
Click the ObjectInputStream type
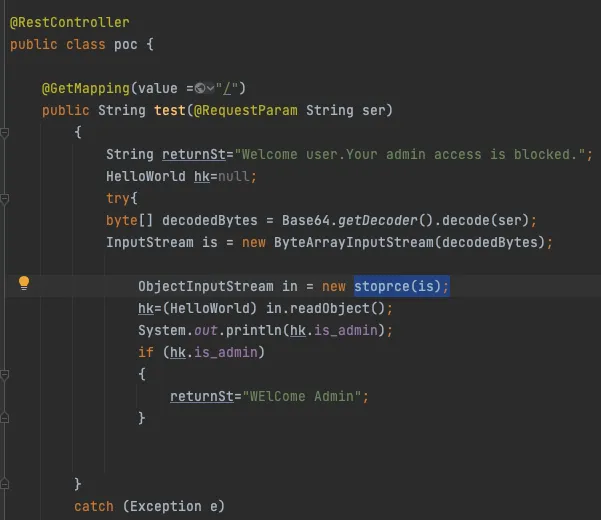coord(206,286)
